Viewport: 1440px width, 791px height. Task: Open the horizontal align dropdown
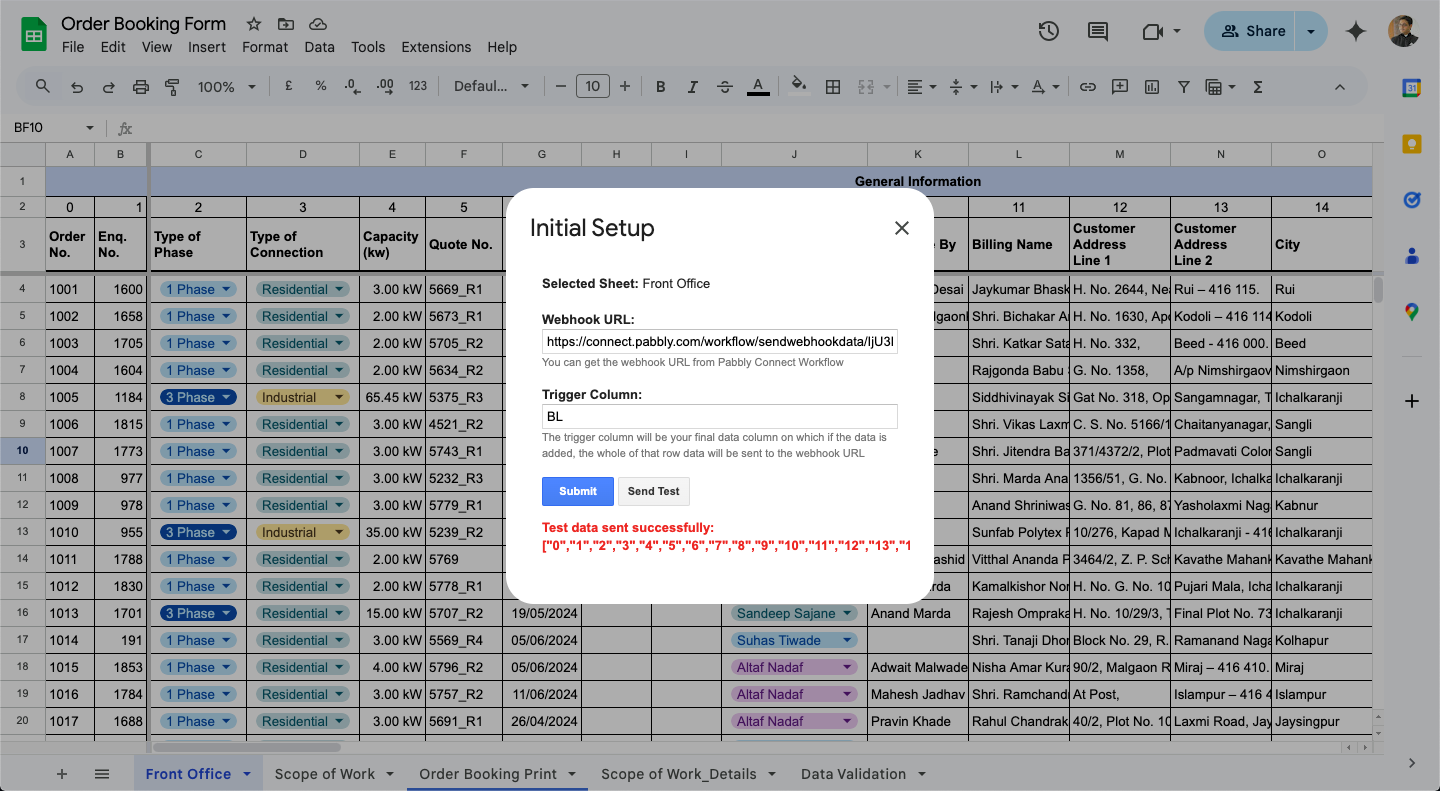tap(921, 87)
